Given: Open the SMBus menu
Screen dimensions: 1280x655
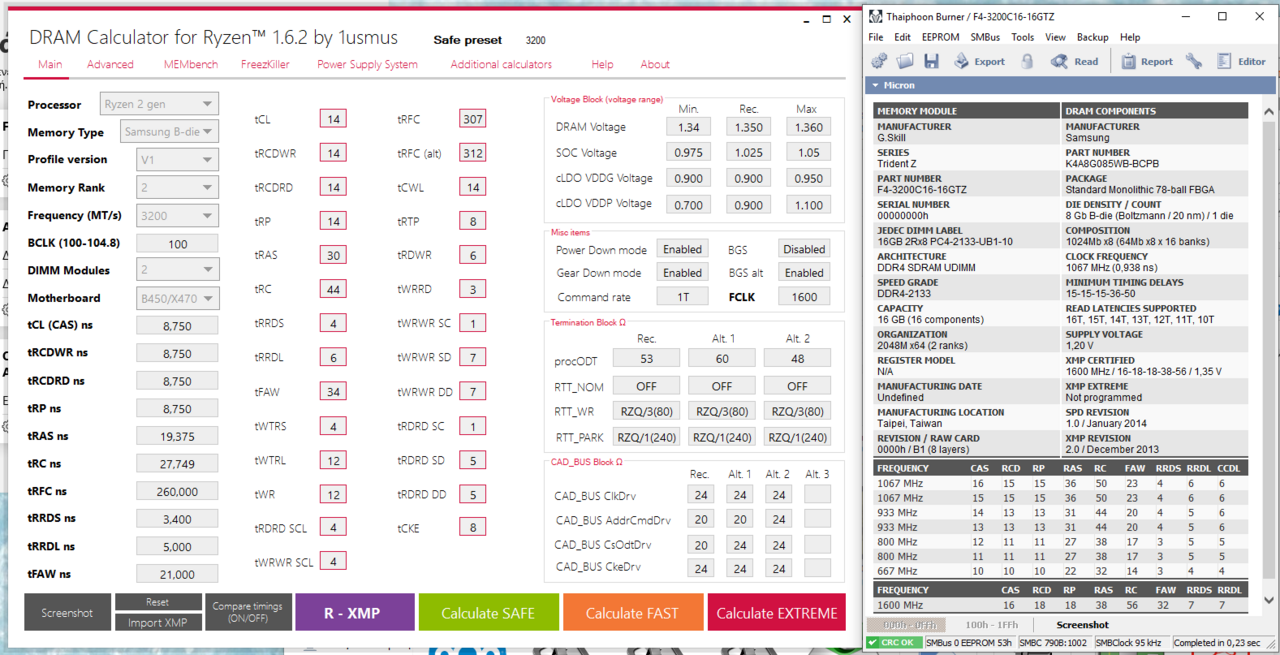Looking at the screenshot, I should point(985,37).
